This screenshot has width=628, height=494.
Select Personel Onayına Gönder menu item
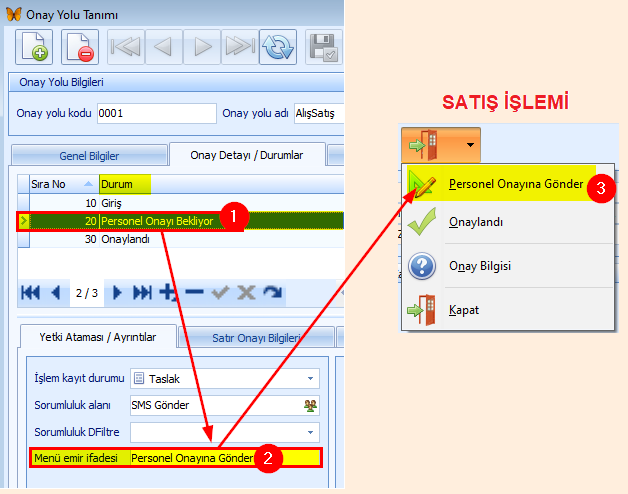click(x=515, y=185)
